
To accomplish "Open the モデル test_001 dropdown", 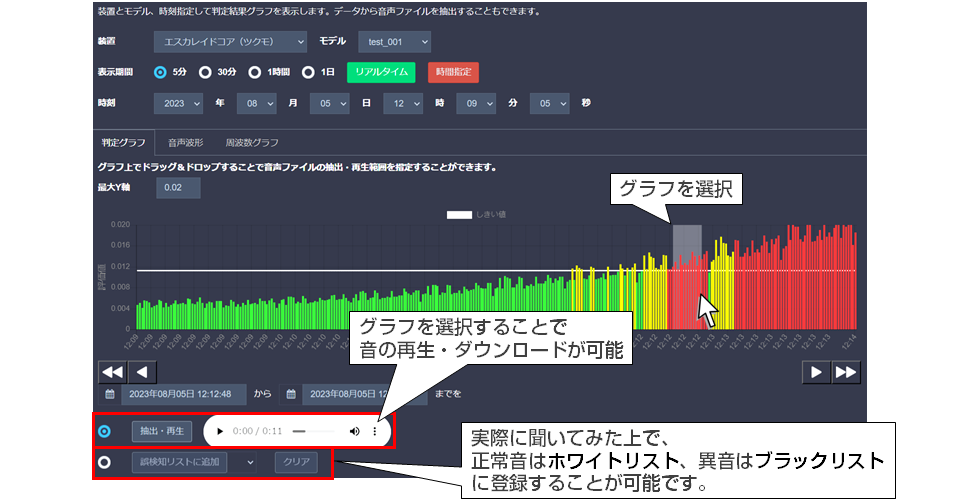I will (x=394, y=42).
